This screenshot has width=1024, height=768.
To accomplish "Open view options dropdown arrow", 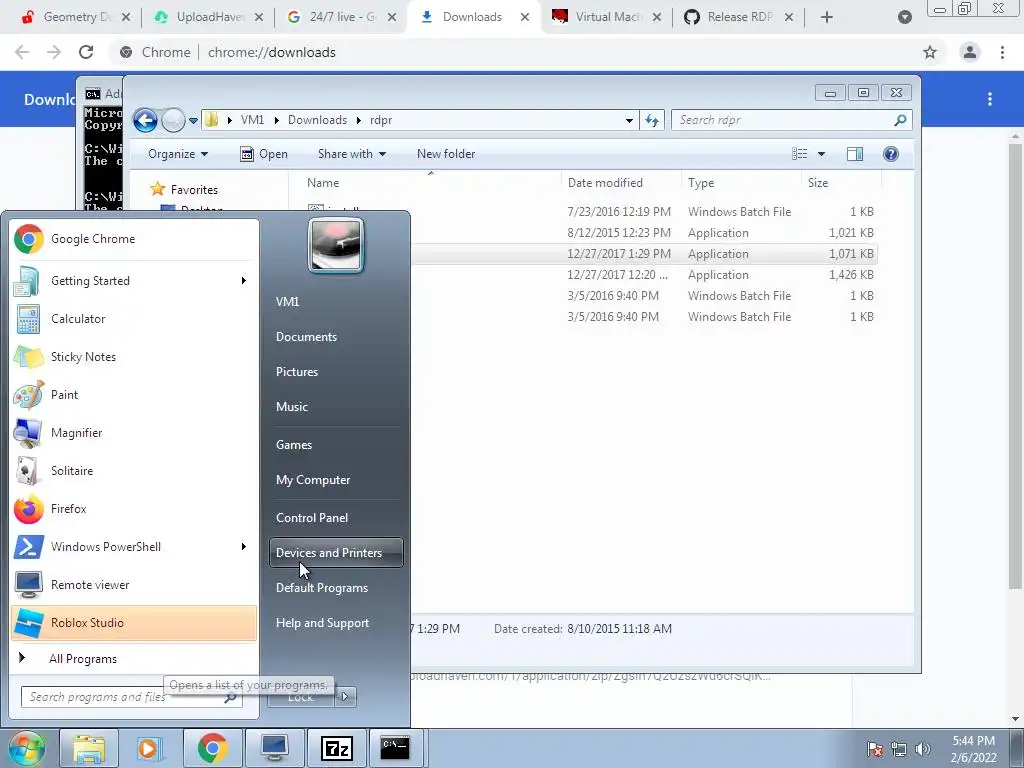I will point(822,154).
